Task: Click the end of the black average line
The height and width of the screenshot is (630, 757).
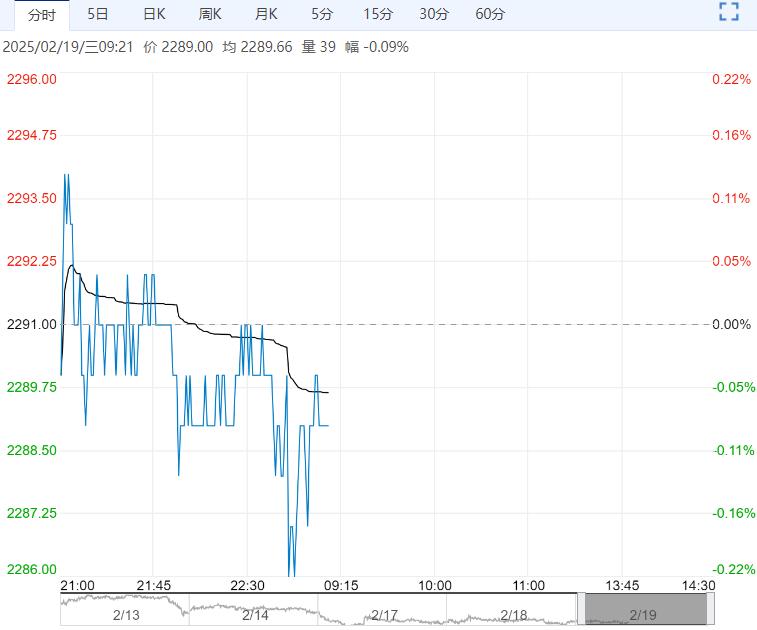Action: [329, 392]
